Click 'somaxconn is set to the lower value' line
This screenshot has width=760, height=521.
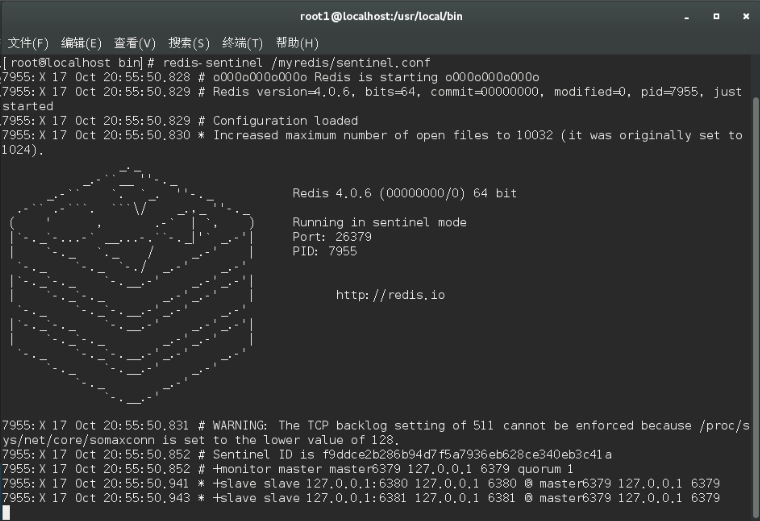201,440
